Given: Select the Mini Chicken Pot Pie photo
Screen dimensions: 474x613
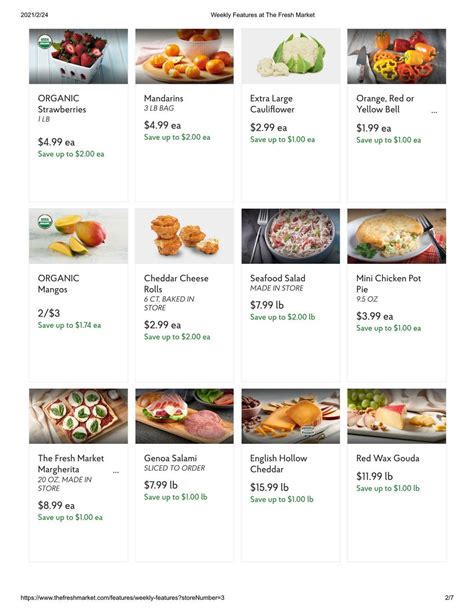Looking at the screenshot, I should tap(397, 236).
